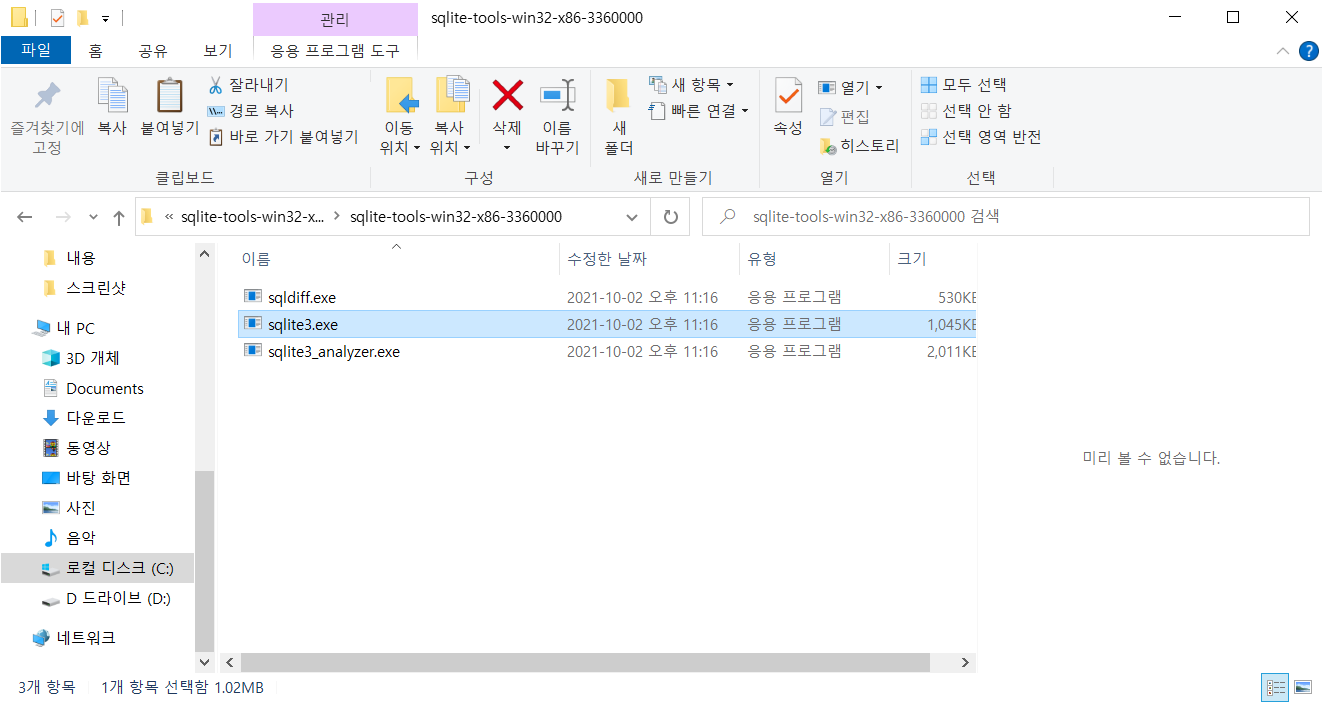This screenshot has height=703, width=1323.
Task: Refresh the current folder view
Action: pos(671,217)
